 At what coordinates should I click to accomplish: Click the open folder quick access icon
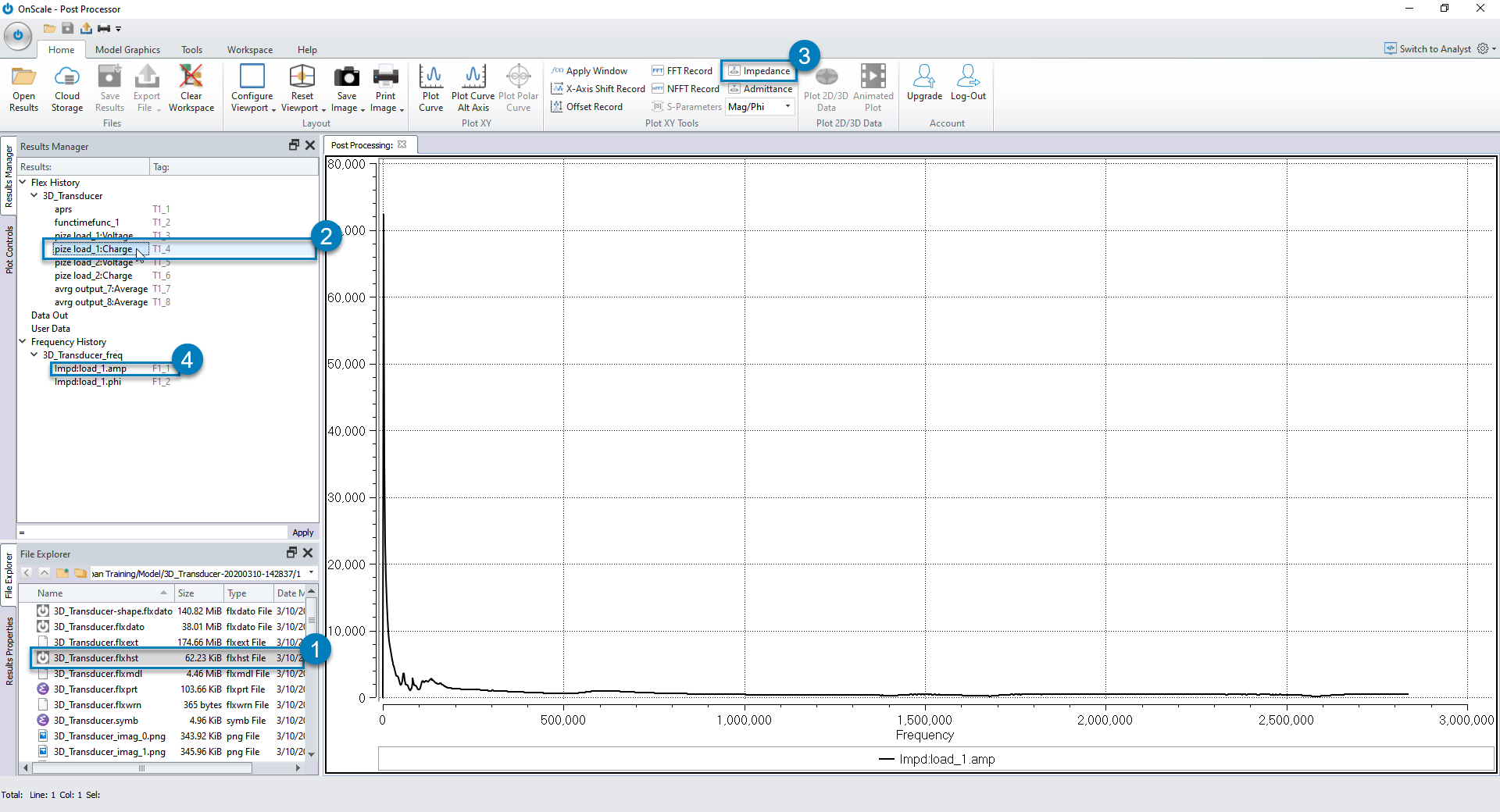(49, 28)
